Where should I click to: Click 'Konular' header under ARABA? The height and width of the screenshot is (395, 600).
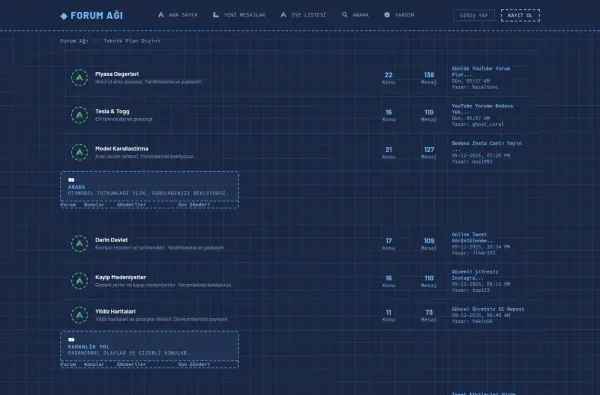click(x=94, y=205)
